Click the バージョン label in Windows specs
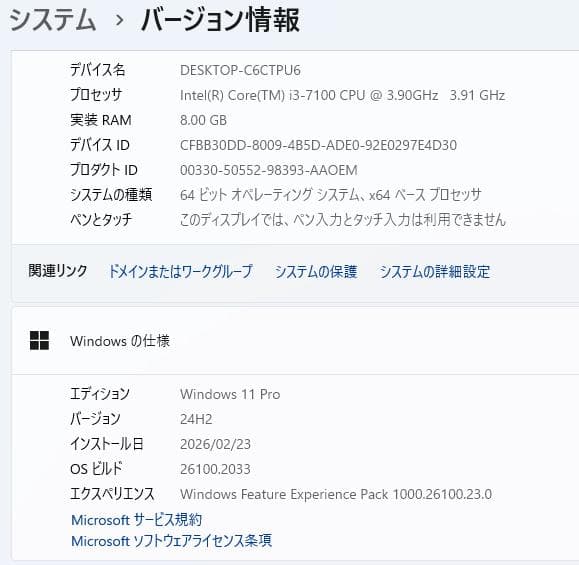This screenshot has height=565, width=579. [x=95, y=419]
